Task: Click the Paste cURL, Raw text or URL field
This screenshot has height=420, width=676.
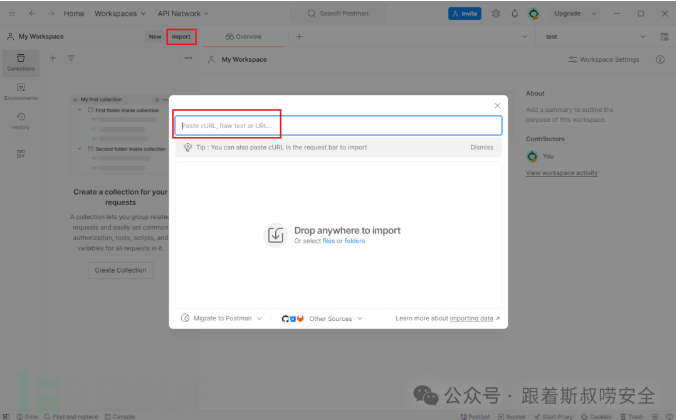Action: pos(338,125)
